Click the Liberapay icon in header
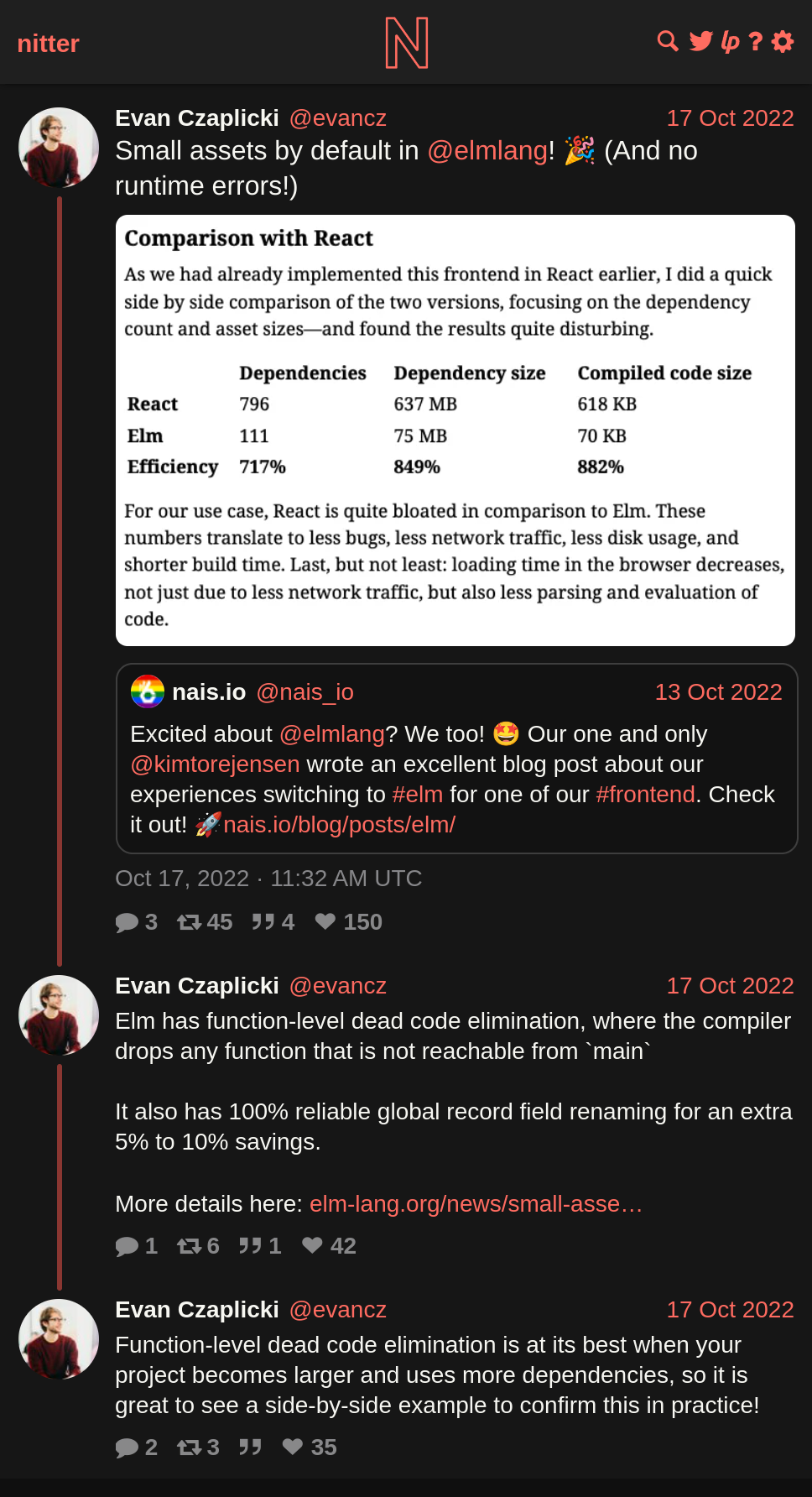 point(730,41)
